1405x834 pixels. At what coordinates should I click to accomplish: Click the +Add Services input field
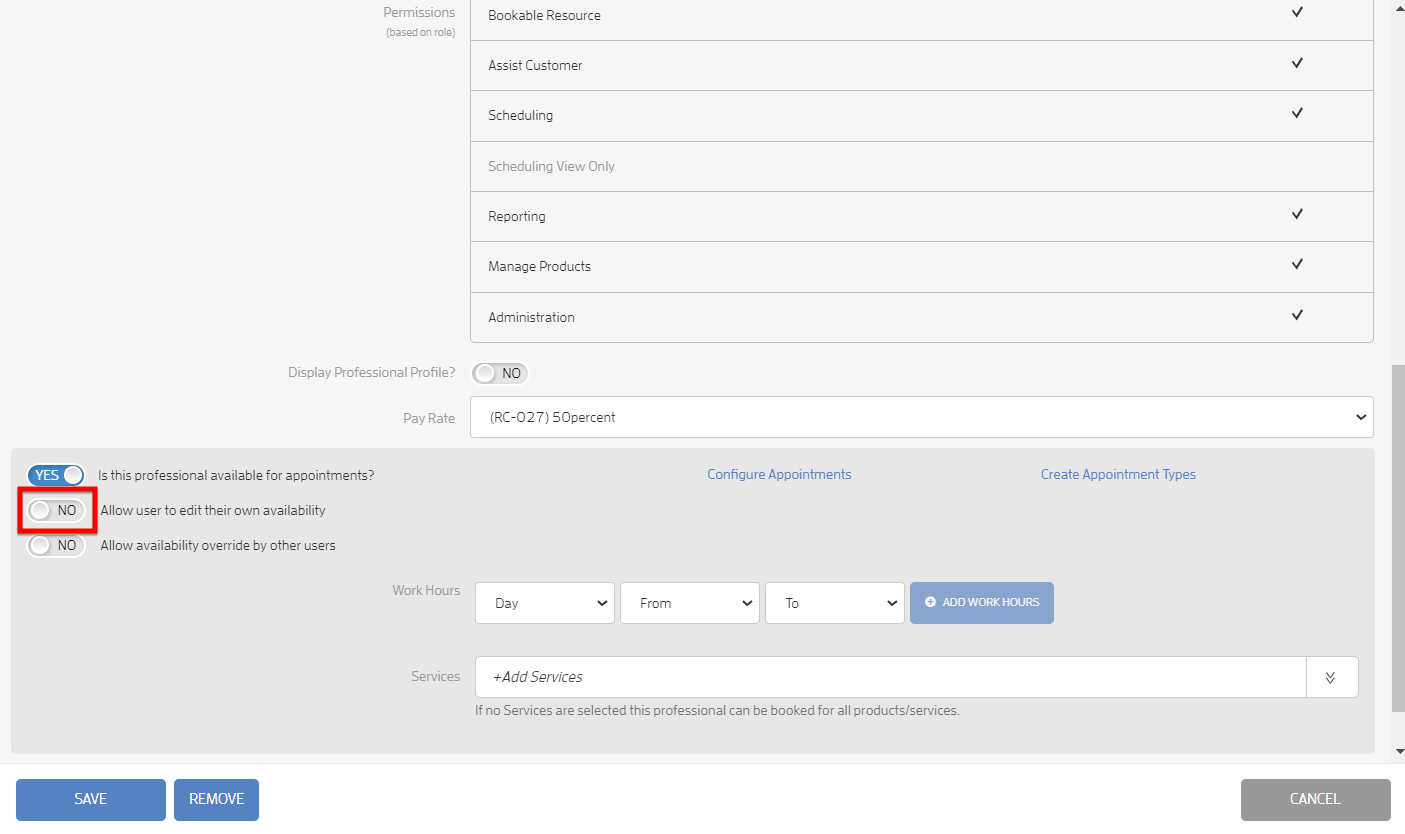pos(890,677)
